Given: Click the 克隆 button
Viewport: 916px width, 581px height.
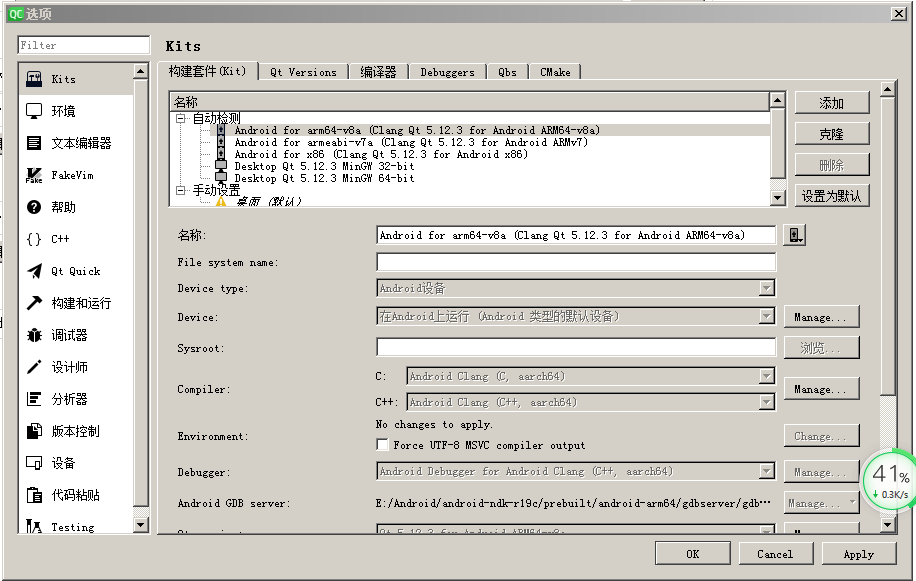Looking at the screenshot, I should pos(832,134).
